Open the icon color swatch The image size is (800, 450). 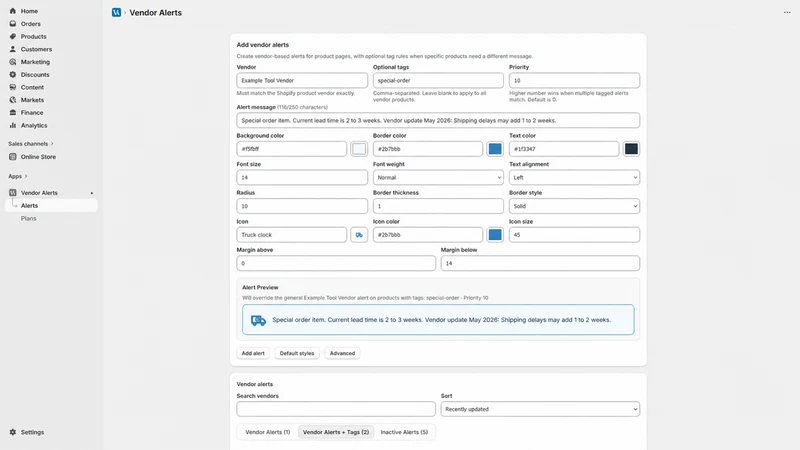pyautogui.click(x=495, y=235)
